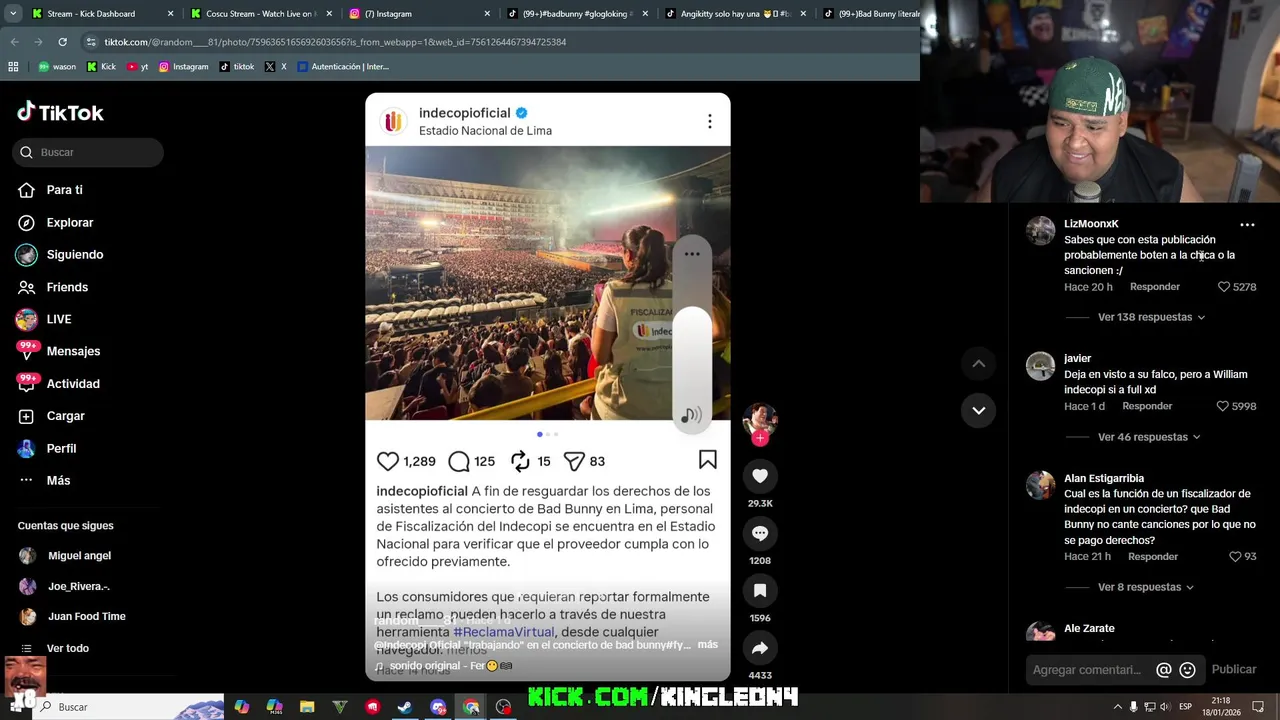Viewport: 1280px width, 720px height.
Task: Open the three-dot overlay above the volume slider
Action: tap(692, 254)
